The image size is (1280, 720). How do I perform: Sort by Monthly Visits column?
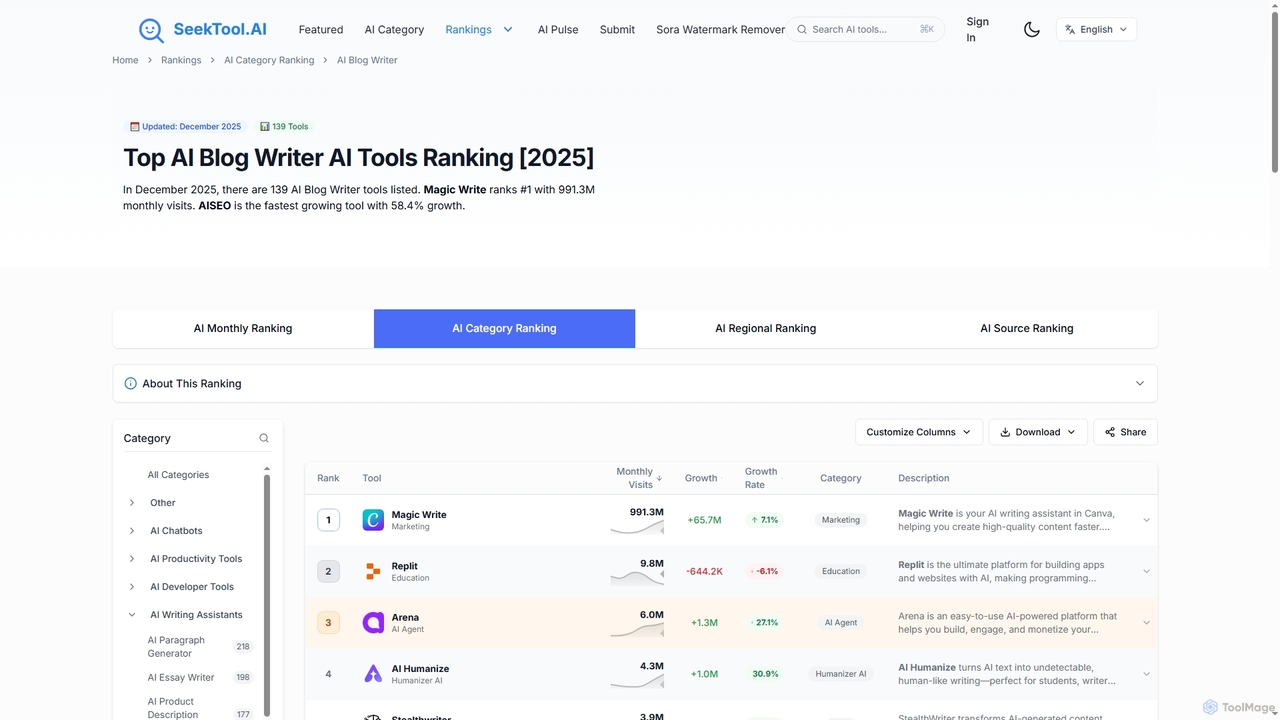point(639,478)
